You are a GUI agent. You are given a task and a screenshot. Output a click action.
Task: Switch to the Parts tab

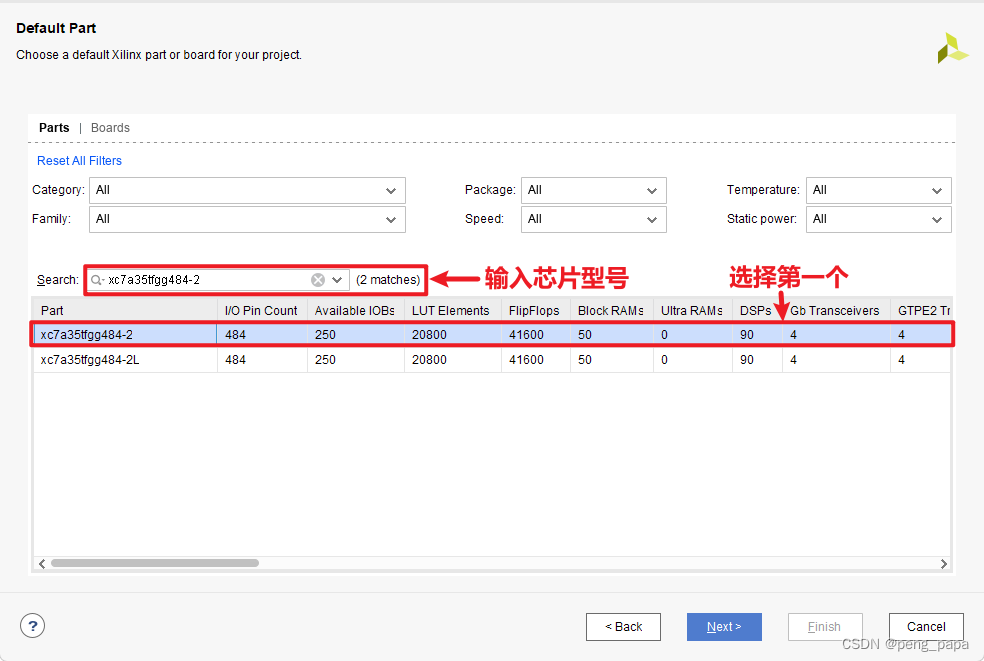[54, 128]
